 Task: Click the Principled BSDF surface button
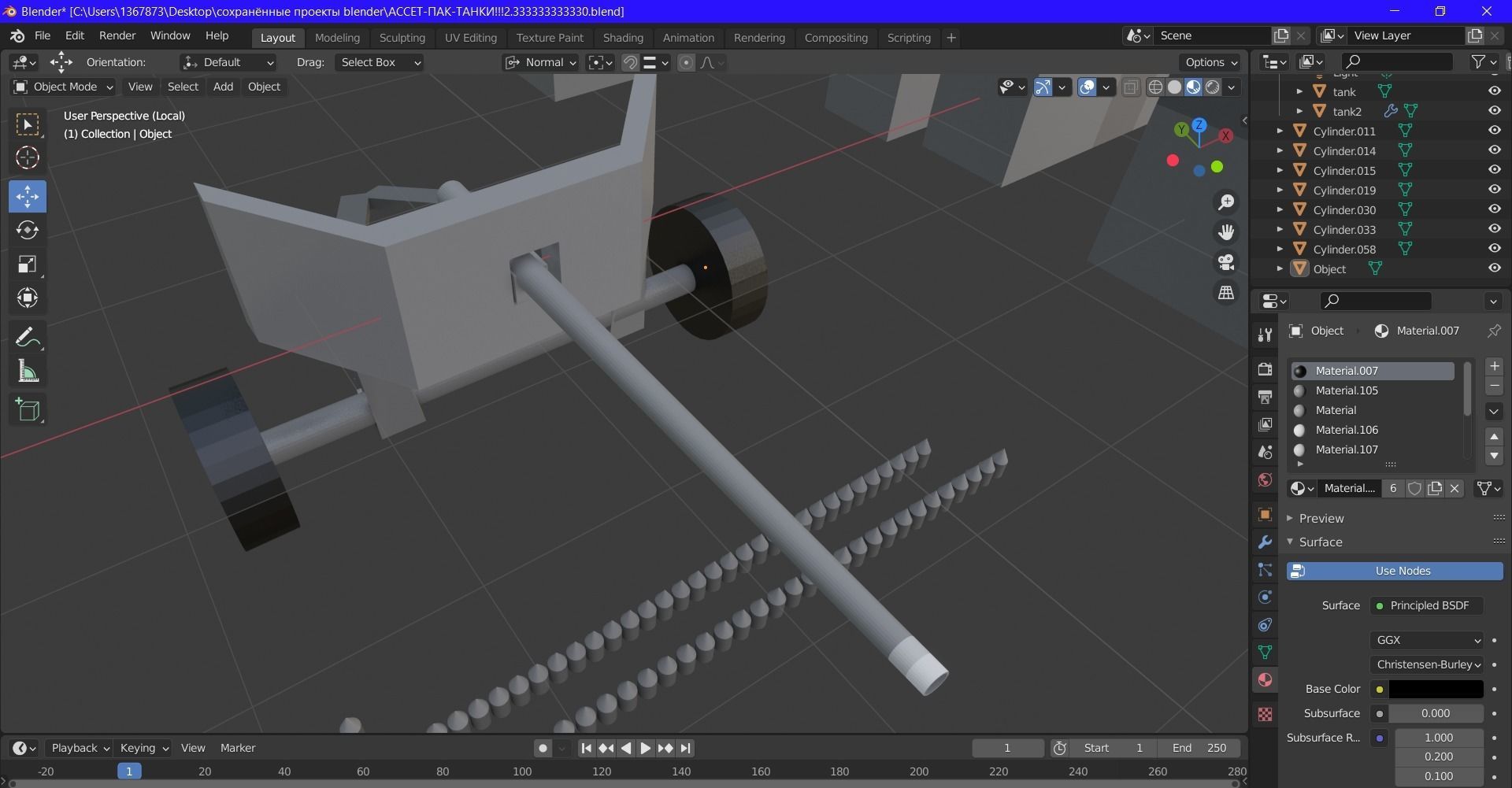[1427, 605]
